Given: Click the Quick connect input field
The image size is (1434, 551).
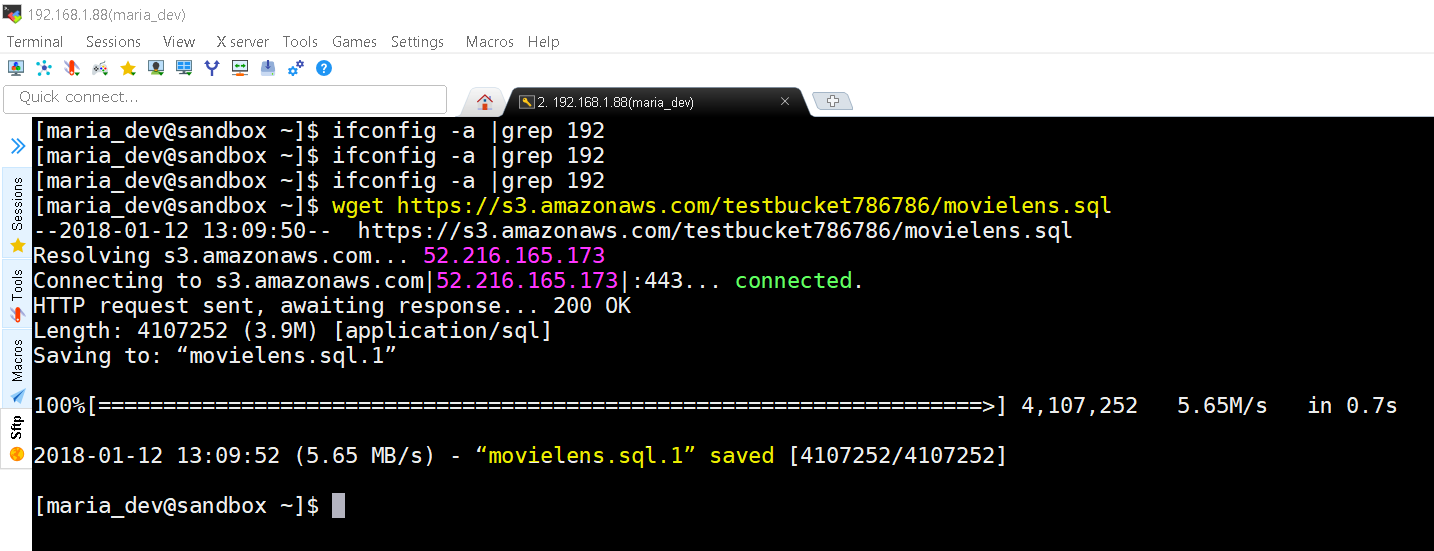Looking at the screenshot, I should (x=225, y=98).
